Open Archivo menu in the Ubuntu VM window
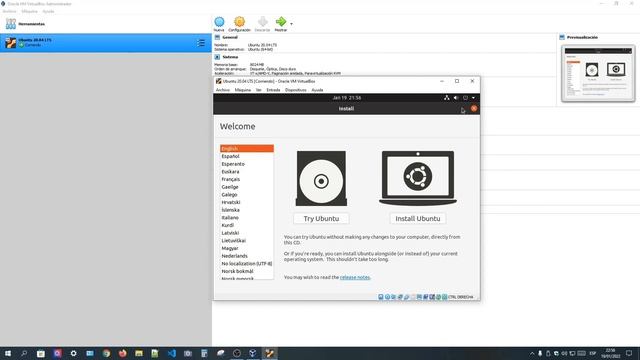This screenshot has width=640, height=360. 223,90
